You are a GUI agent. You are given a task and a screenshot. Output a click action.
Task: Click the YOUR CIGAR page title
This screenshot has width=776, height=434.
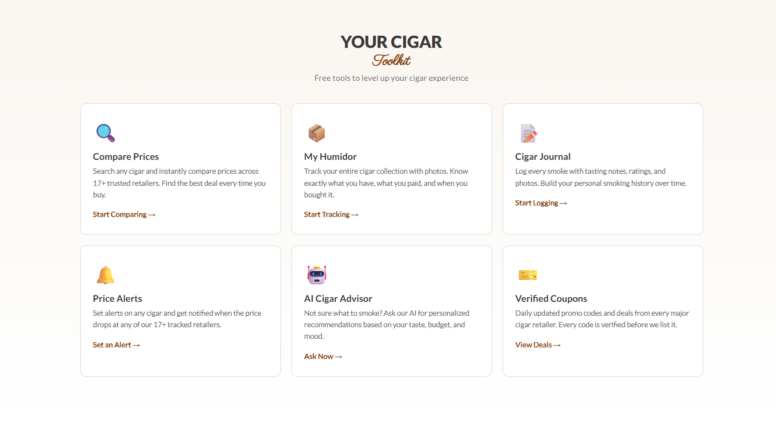[391, 42]
